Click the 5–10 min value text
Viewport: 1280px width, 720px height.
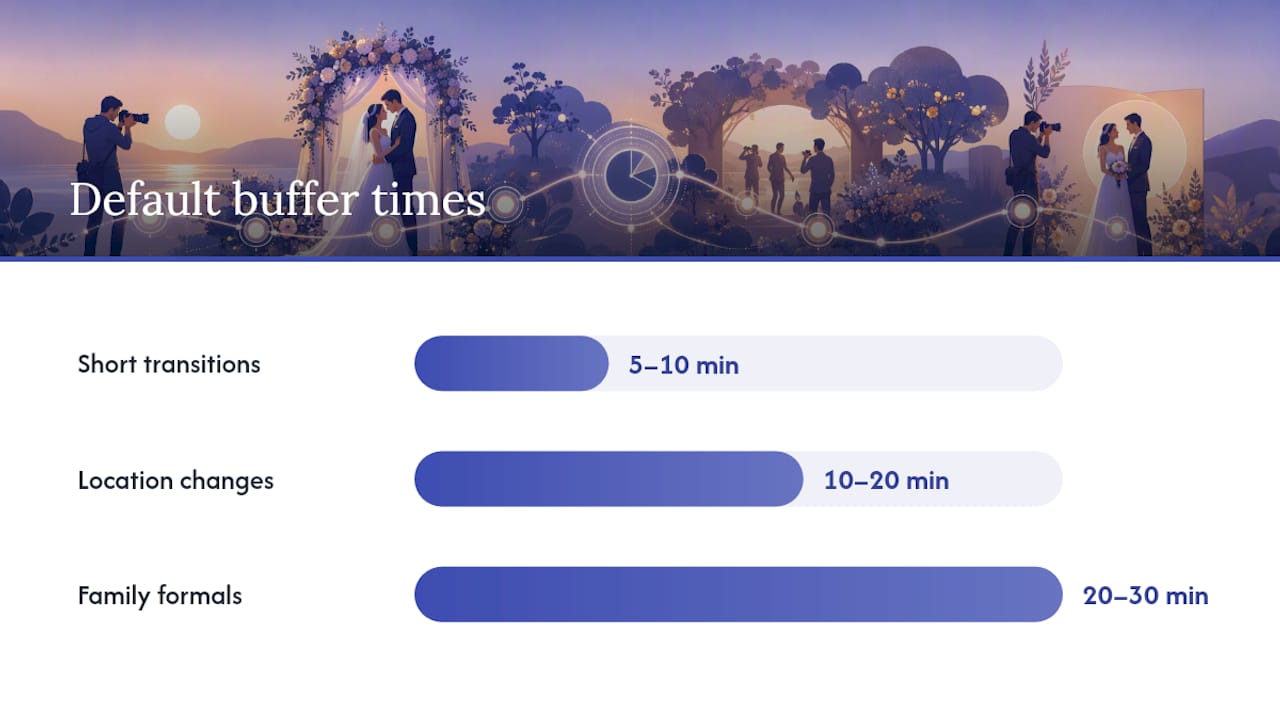click(684, 365)
